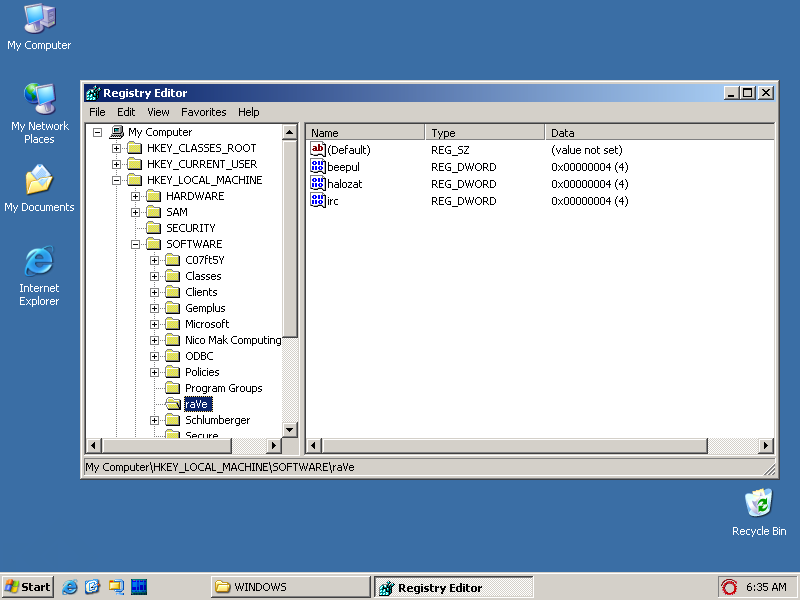Collapse the SOFTWARE key
The height and width of the screenshot is (600, 800).
point(135,244)
